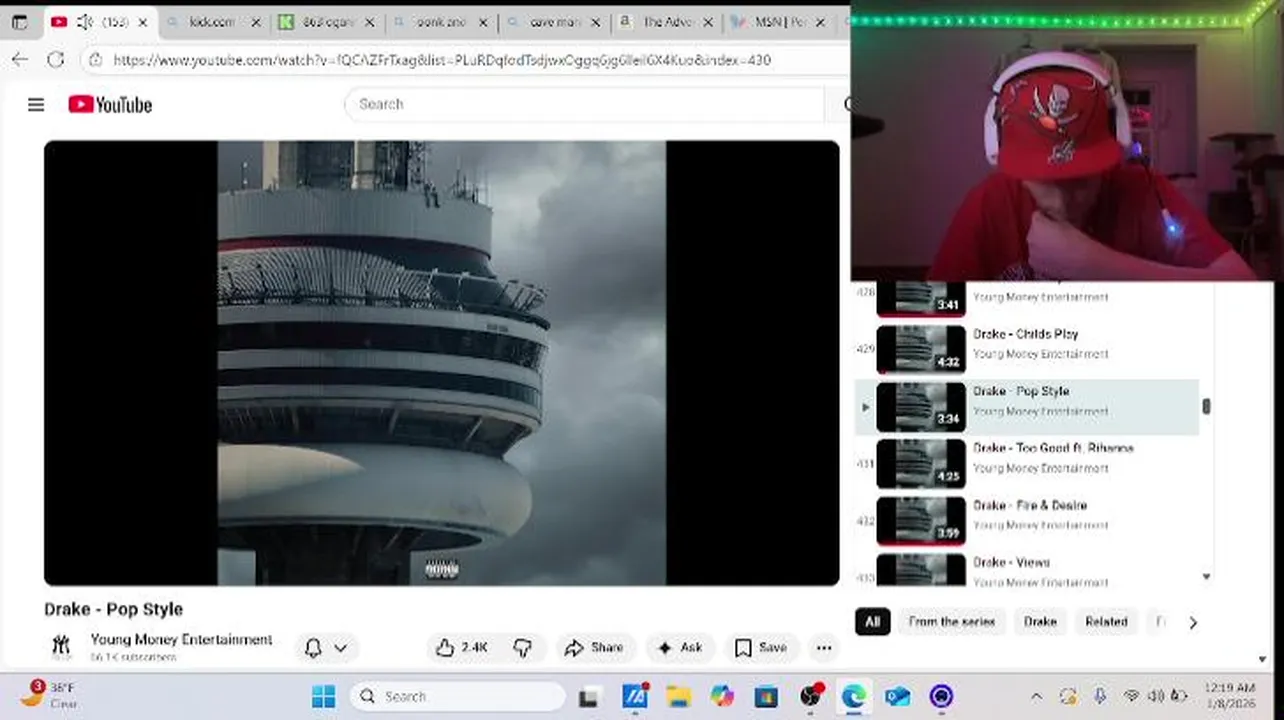Open Young Money Entertainment channel avatar
1284x720 pixels.
(x=62, y=647)
